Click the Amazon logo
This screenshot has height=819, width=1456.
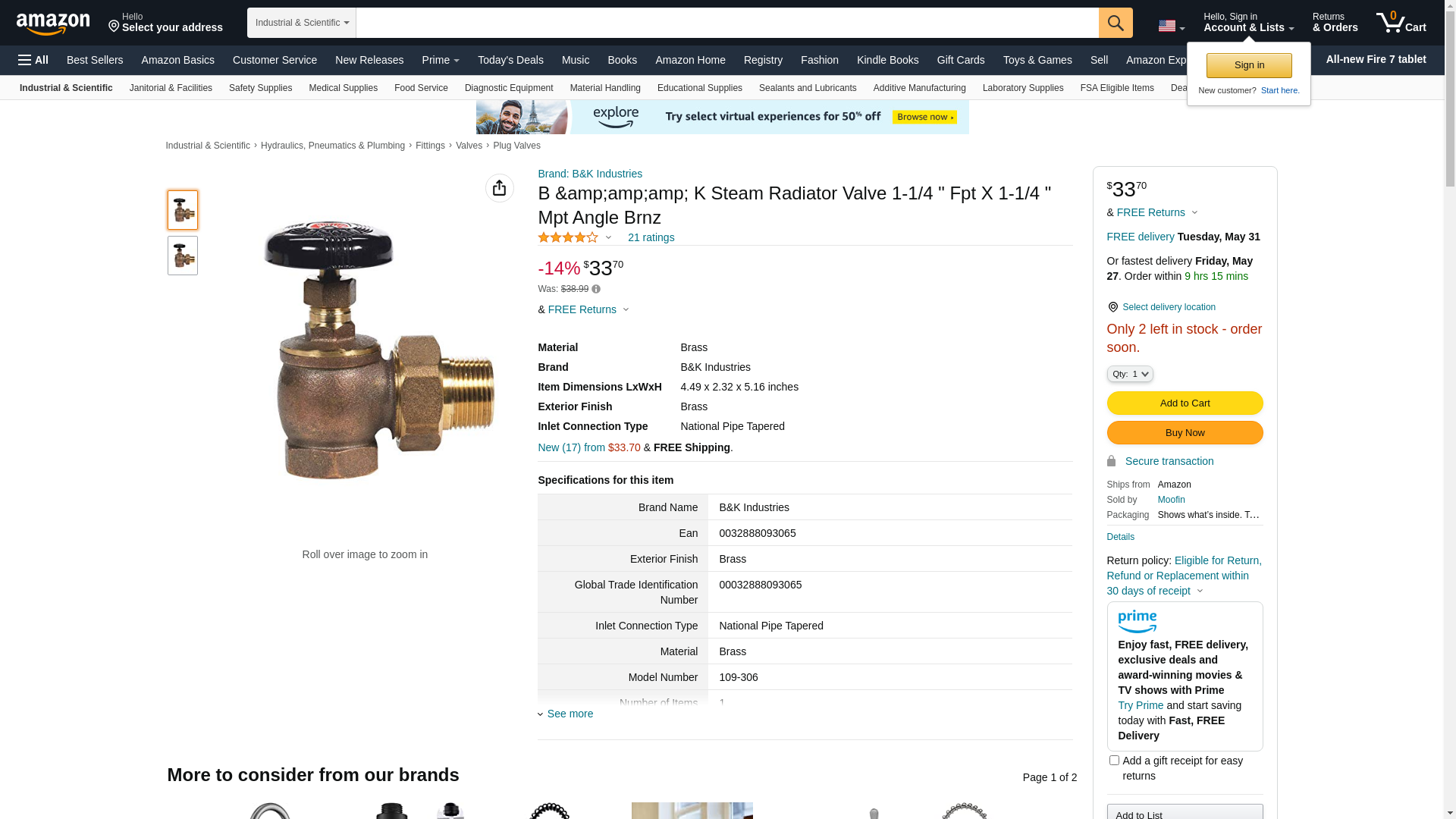53,24
